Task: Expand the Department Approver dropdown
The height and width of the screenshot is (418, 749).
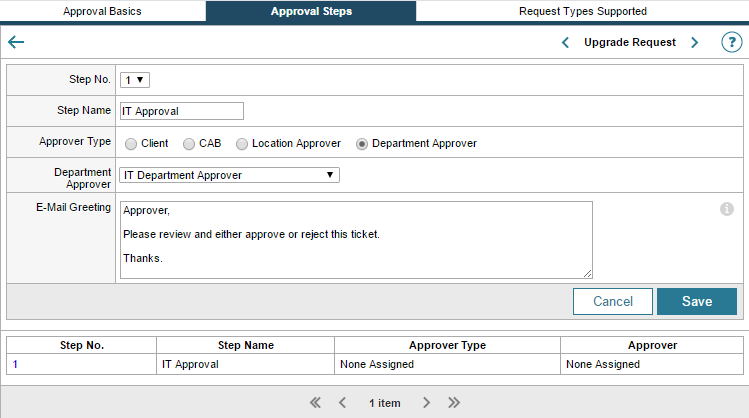Action: click(x=230, y=175)
